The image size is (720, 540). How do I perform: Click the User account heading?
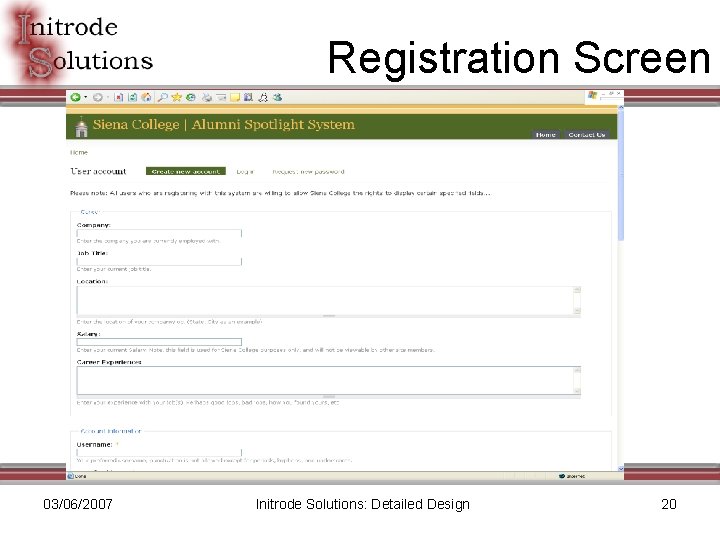(x=98, y=171)
